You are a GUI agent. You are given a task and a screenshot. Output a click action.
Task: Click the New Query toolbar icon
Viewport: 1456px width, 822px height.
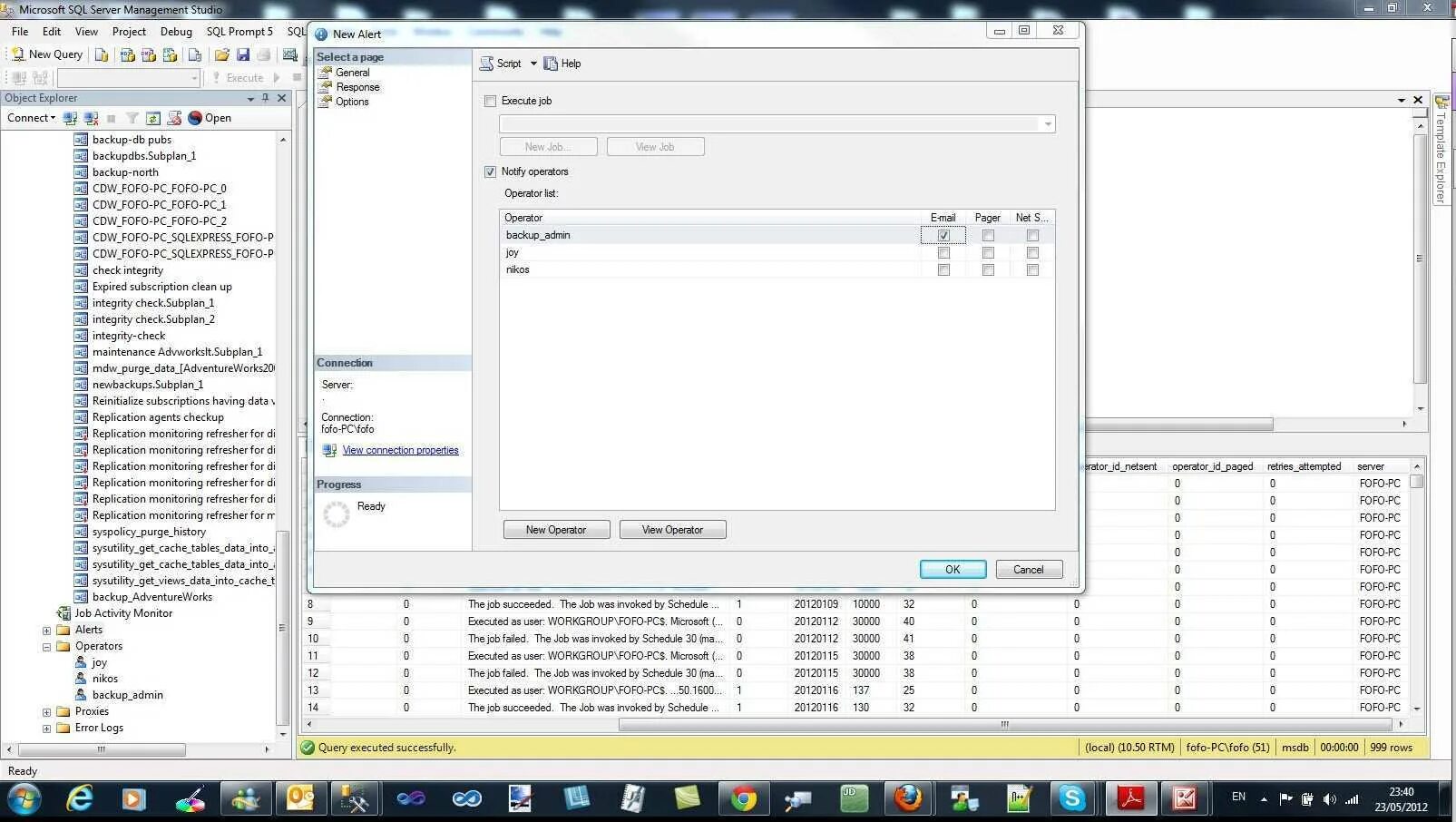17,54
